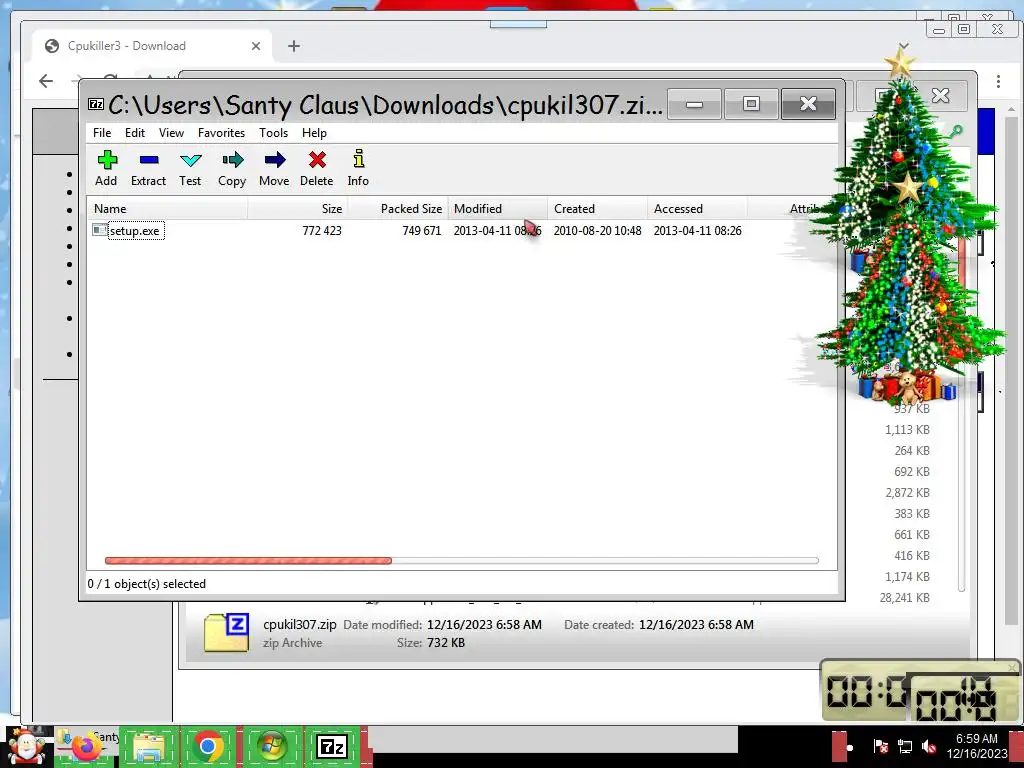
Task: Open the File menu
Action: 102,133
